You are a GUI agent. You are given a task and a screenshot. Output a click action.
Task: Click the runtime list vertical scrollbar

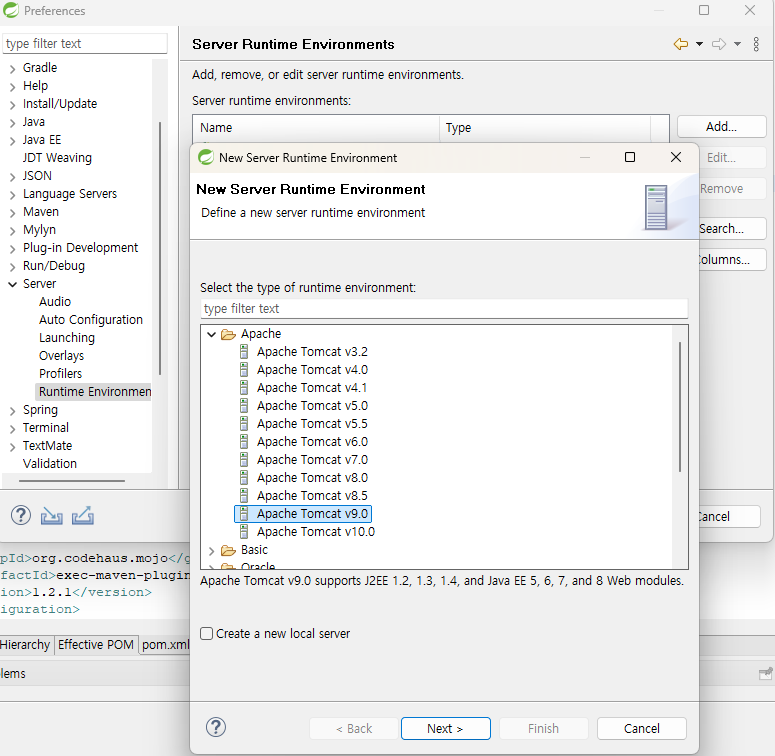[x=680, y=407]
